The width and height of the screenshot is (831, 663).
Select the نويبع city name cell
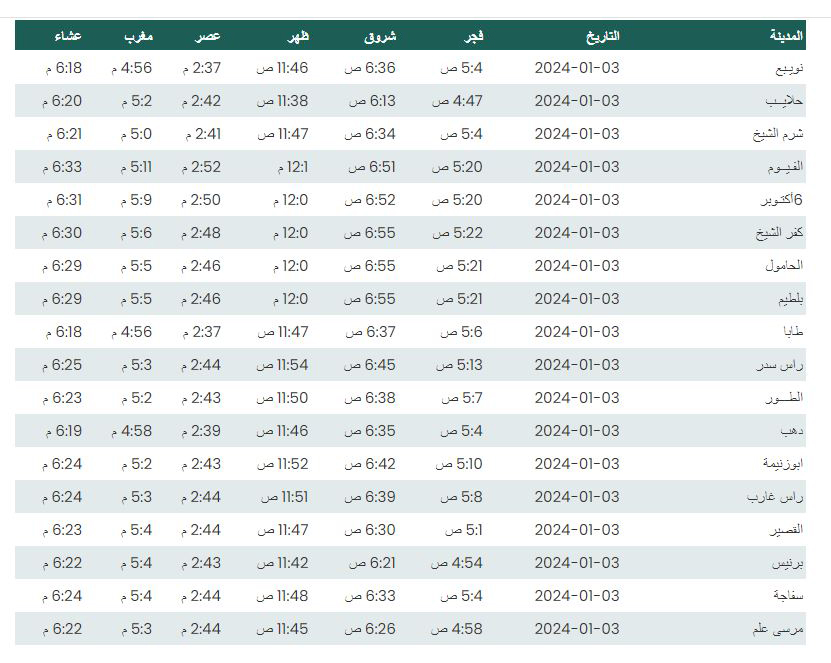click(x=789, y=68)
